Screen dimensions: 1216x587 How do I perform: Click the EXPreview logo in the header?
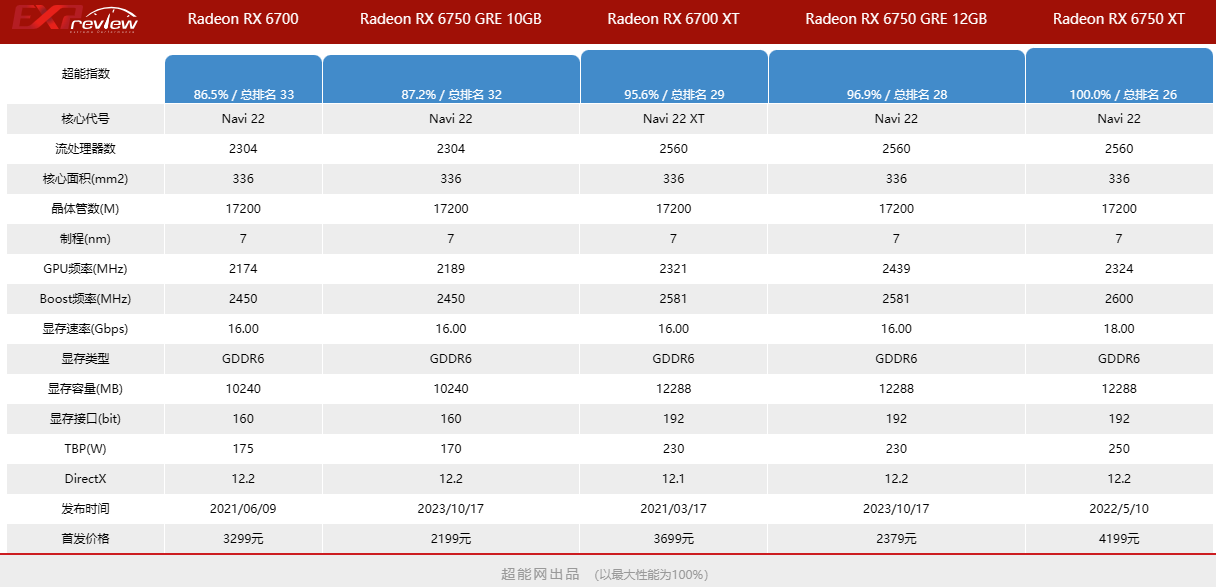pos(75,19)
